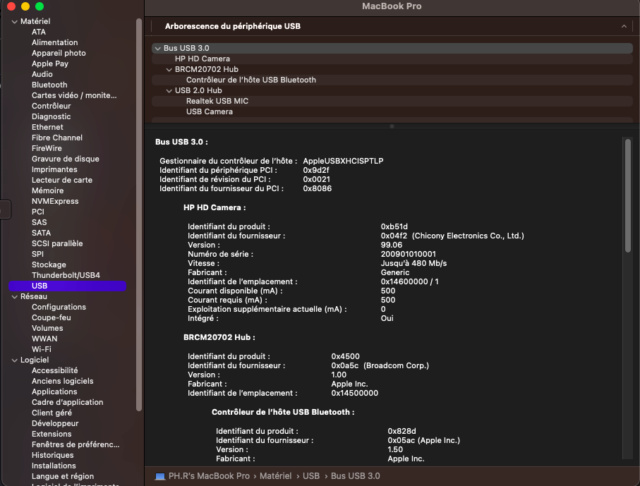Click Bus USB 3.0 in path bar

(x=355, y=477)
